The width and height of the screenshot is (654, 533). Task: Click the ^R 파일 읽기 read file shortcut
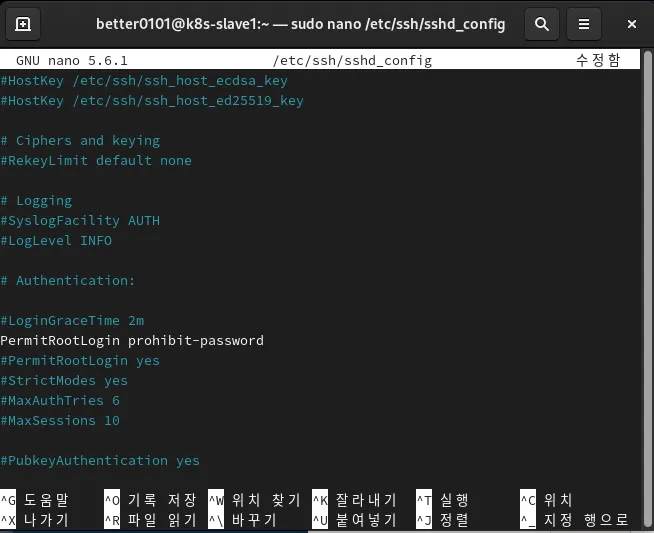[150, 520]
